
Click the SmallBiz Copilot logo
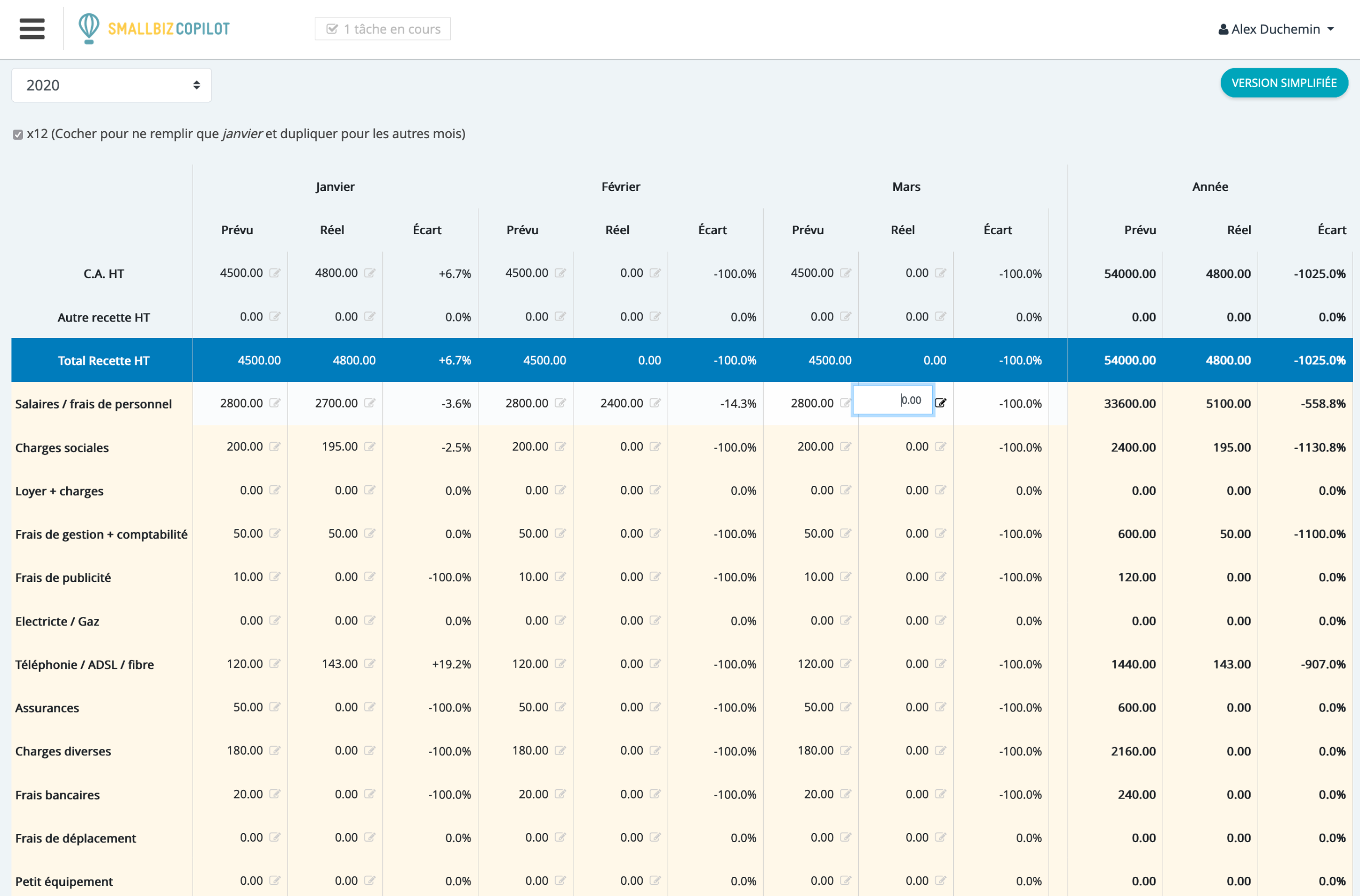tap(154, 29)
